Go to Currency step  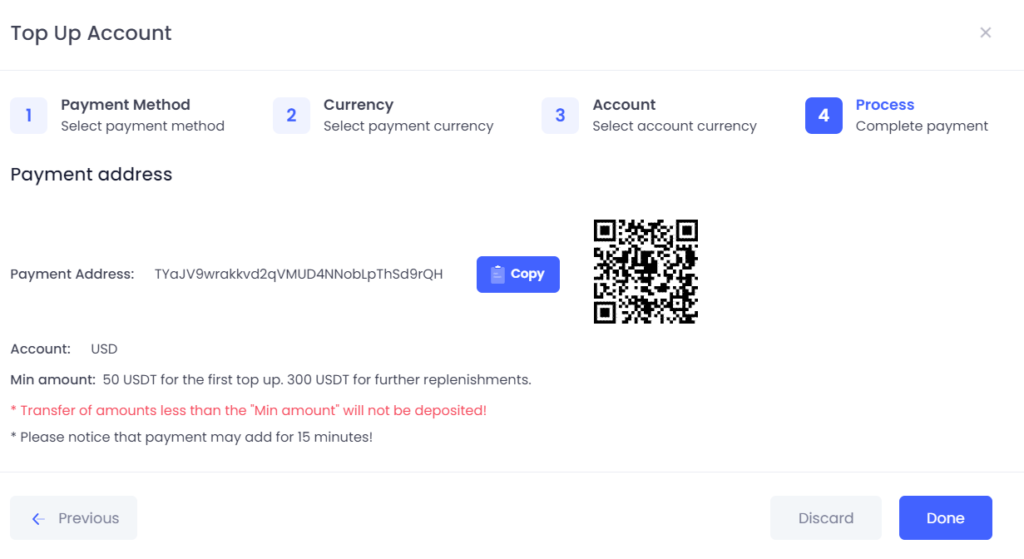point(359,105)
